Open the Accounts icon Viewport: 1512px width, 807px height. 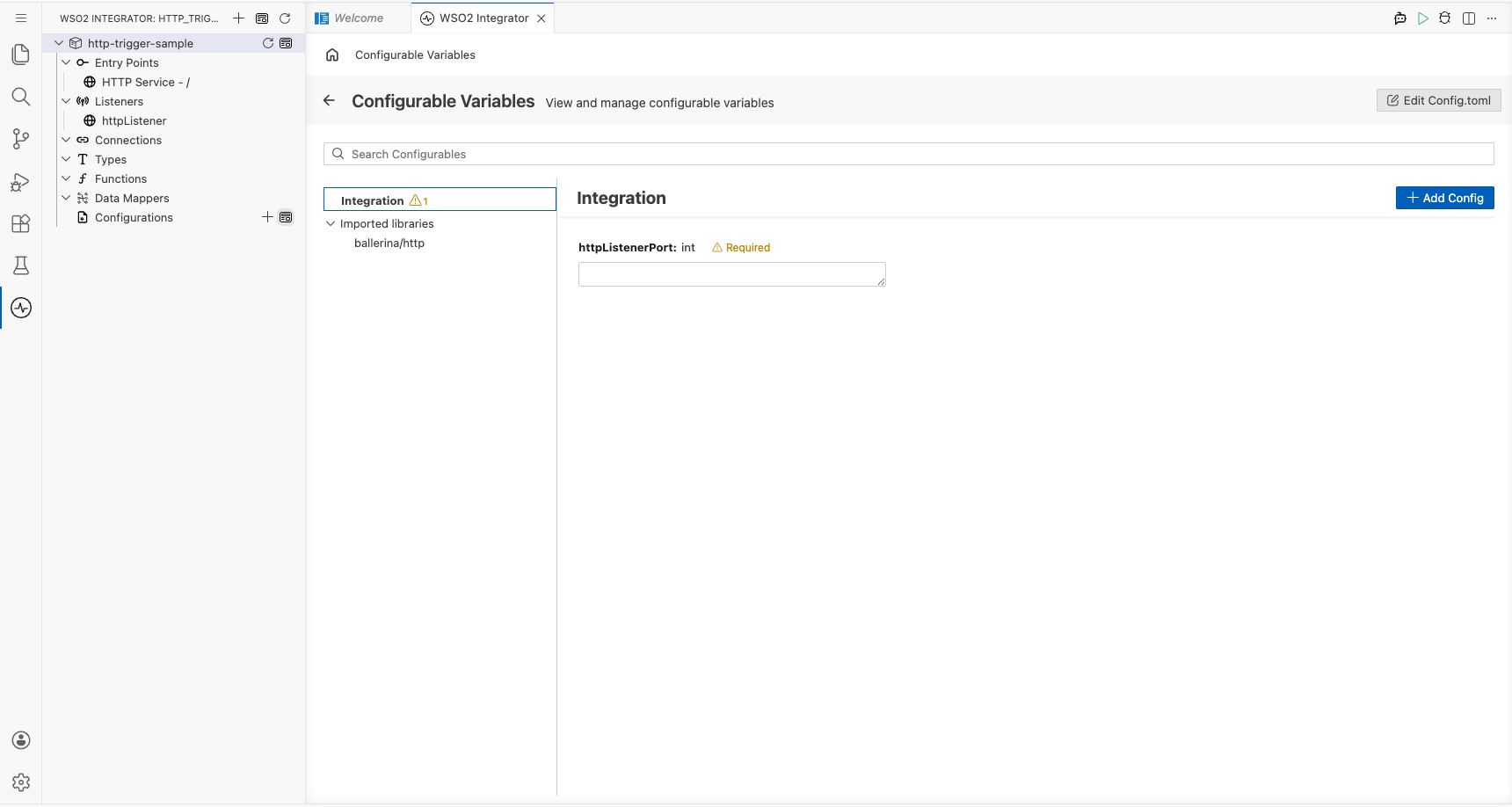tap(21, 740)
